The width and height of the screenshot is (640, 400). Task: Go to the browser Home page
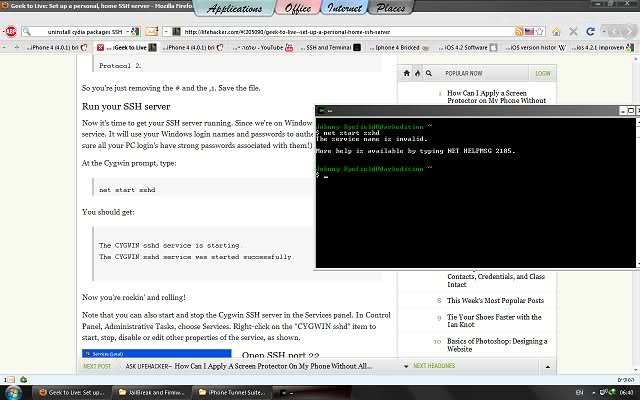tap(556, 31)
